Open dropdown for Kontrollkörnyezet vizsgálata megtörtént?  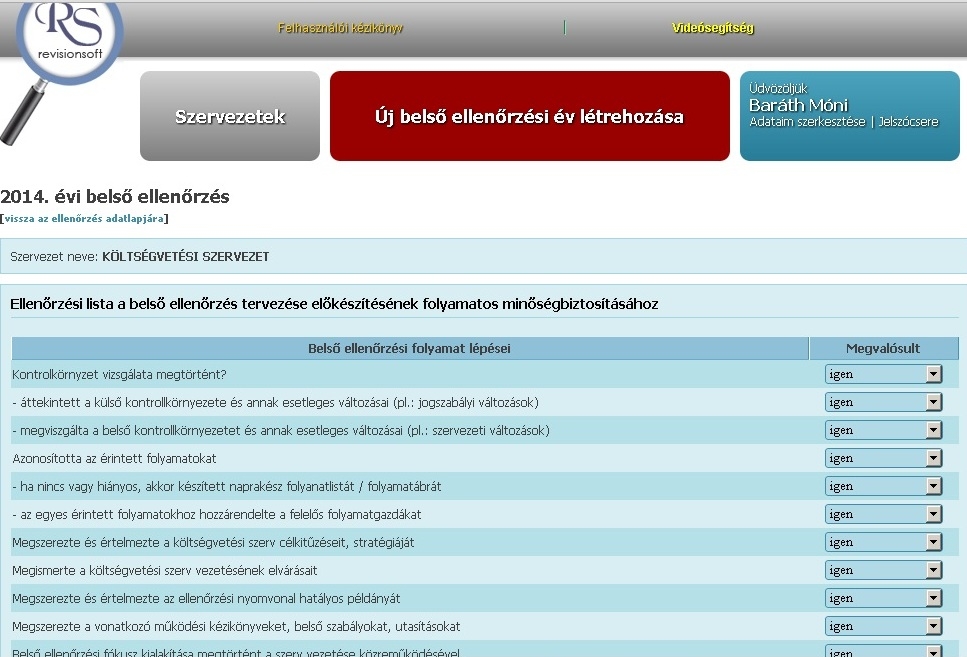tap(883, 374)
